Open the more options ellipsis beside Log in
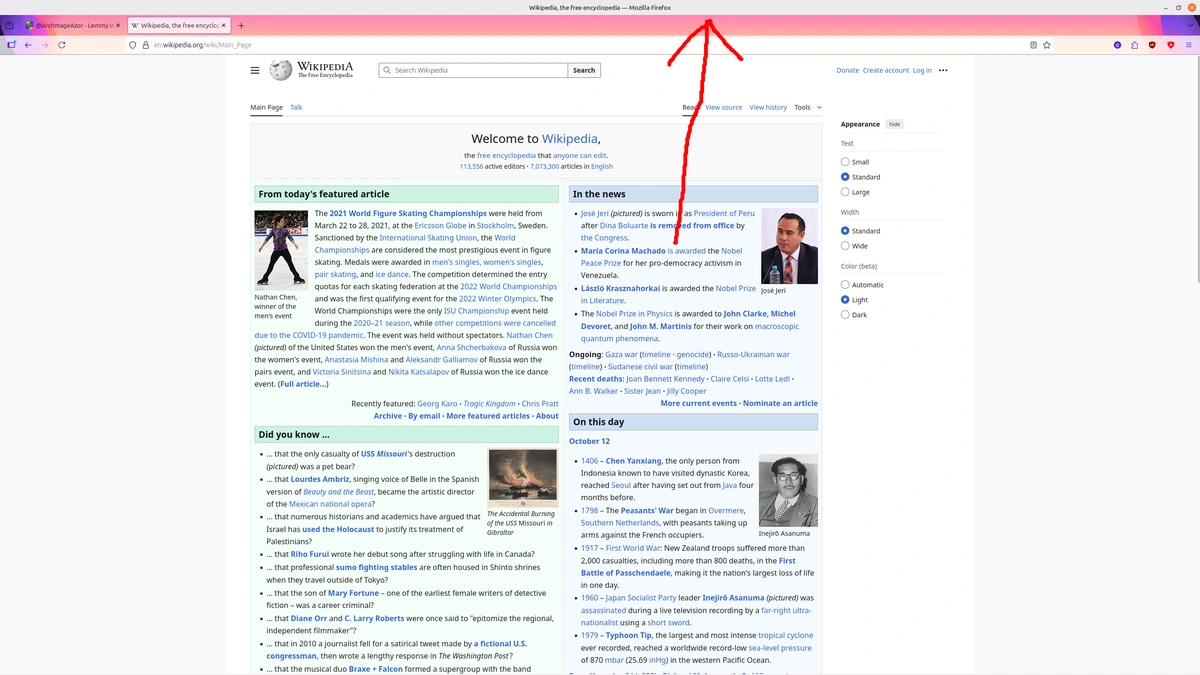 pos(941,70)
